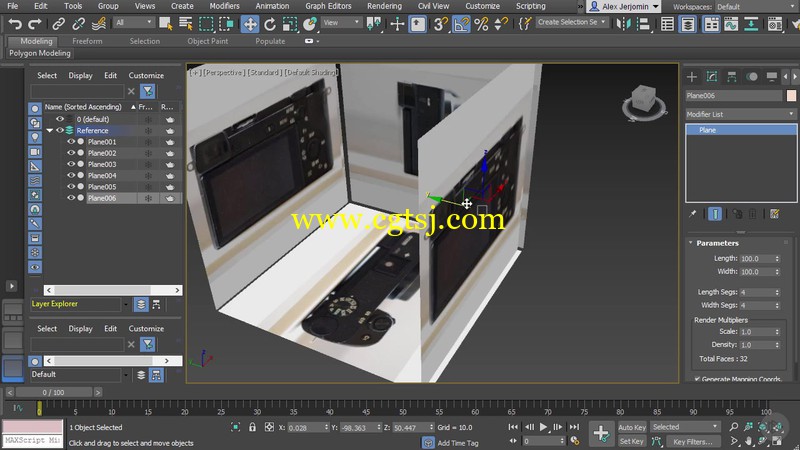Click the Key Filters button
This screenshot has width=800, height=450.
692,441
